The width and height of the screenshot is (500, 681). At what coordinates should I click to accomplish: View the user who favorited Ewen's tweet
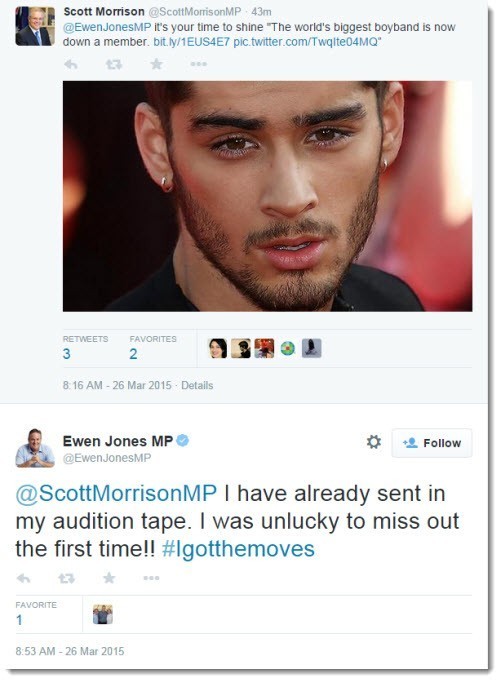[103, 615]
